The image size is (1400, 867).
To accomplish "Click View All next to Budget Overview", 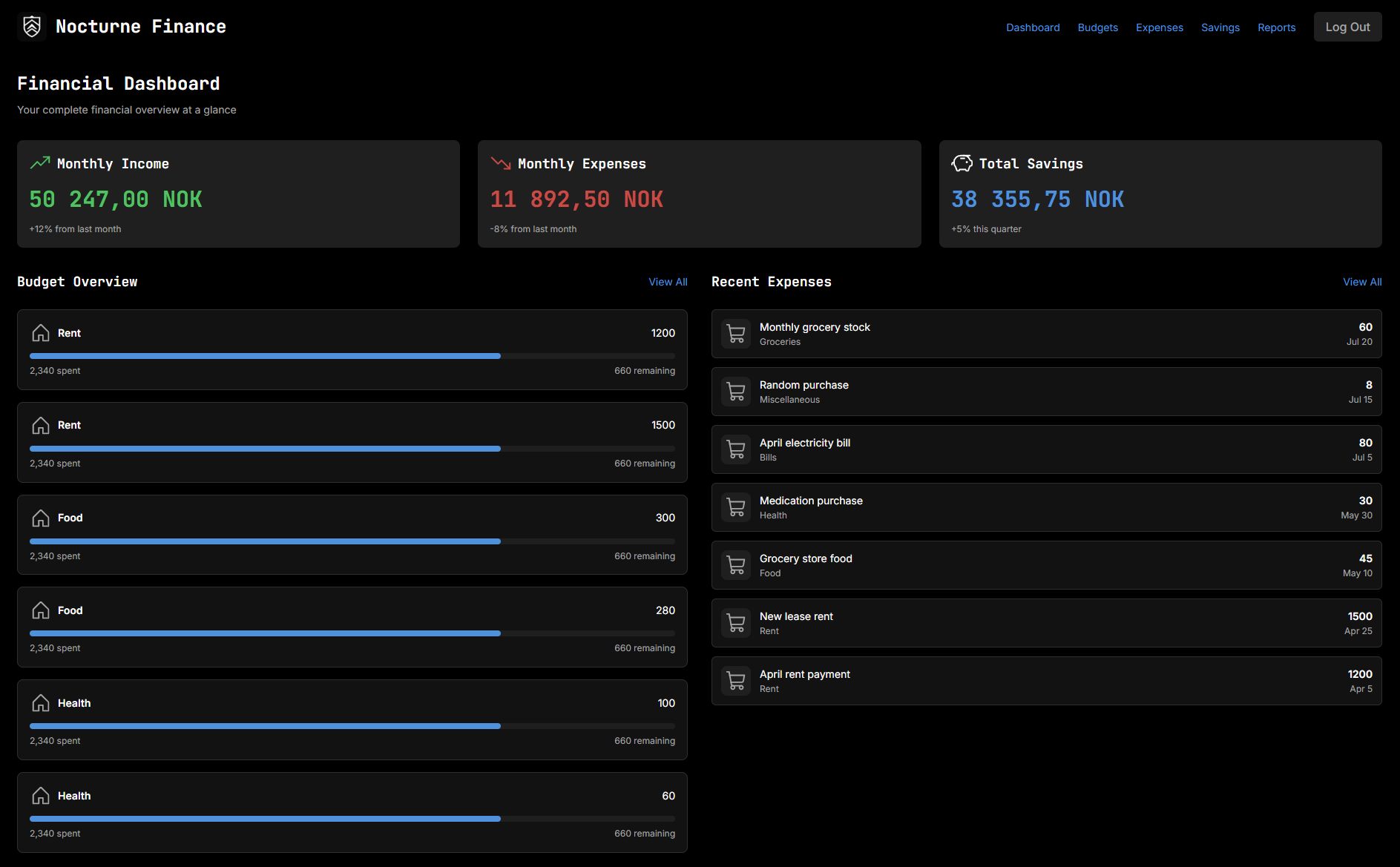I will 668,282.
